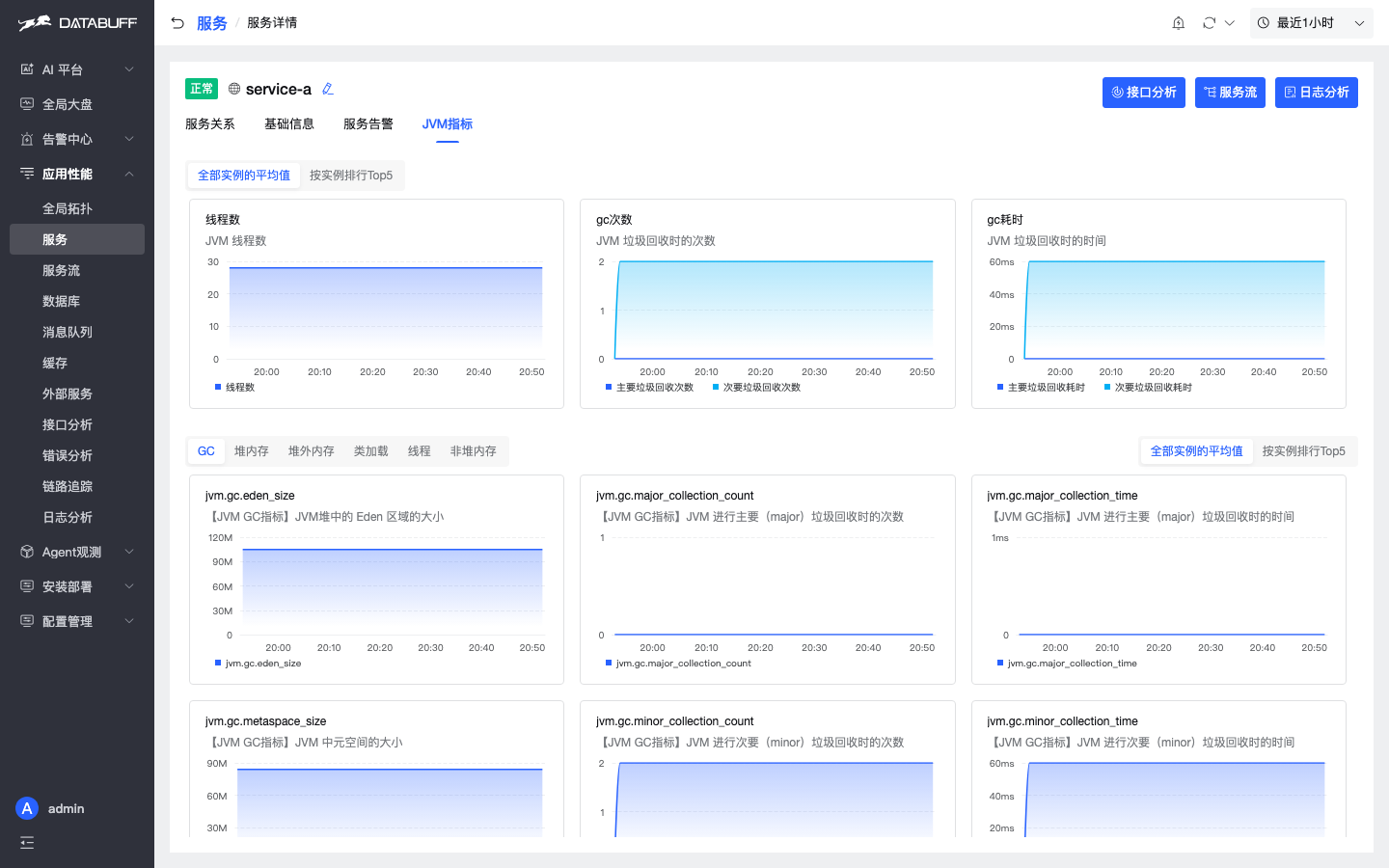Click the 配置管理 sidebar icon

tap(27, 621)
